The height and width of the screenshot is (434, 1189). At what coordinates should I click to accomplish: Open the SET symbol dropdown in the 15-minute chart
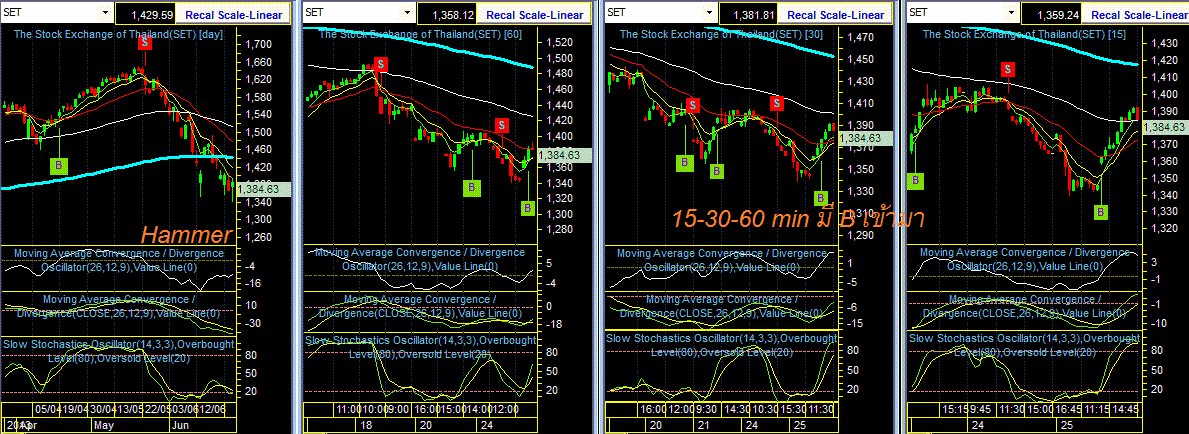[x=1012, y=13]
